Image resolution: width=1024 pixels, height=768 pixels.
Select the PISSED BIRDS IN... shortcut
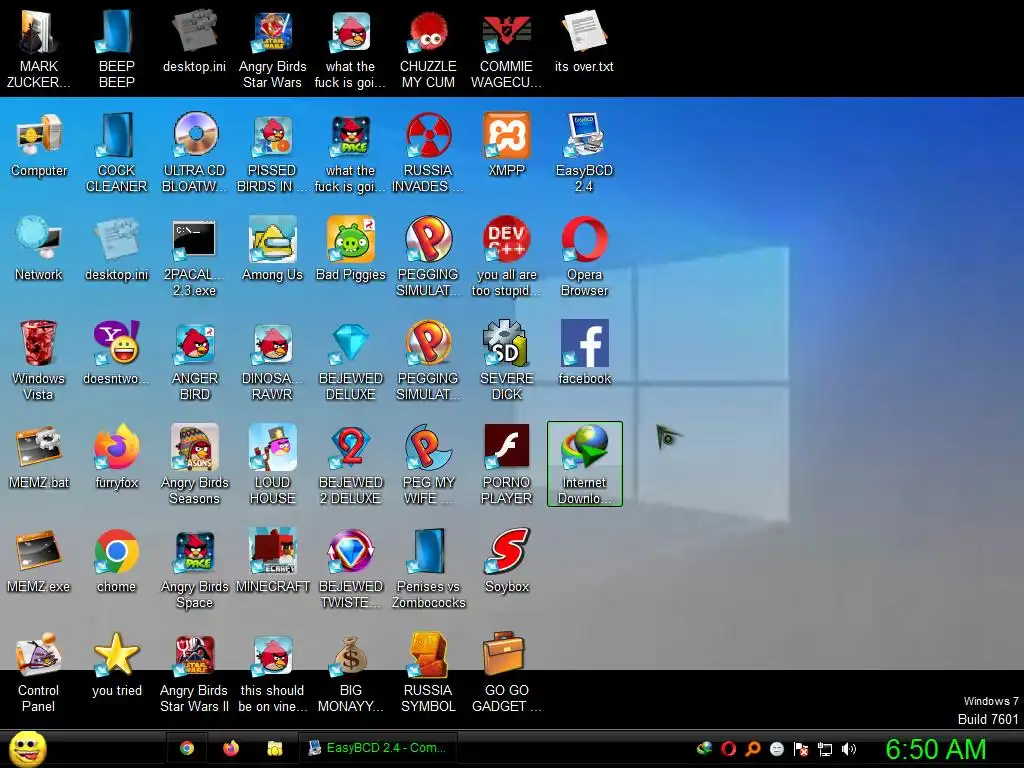tap(272, 153)
